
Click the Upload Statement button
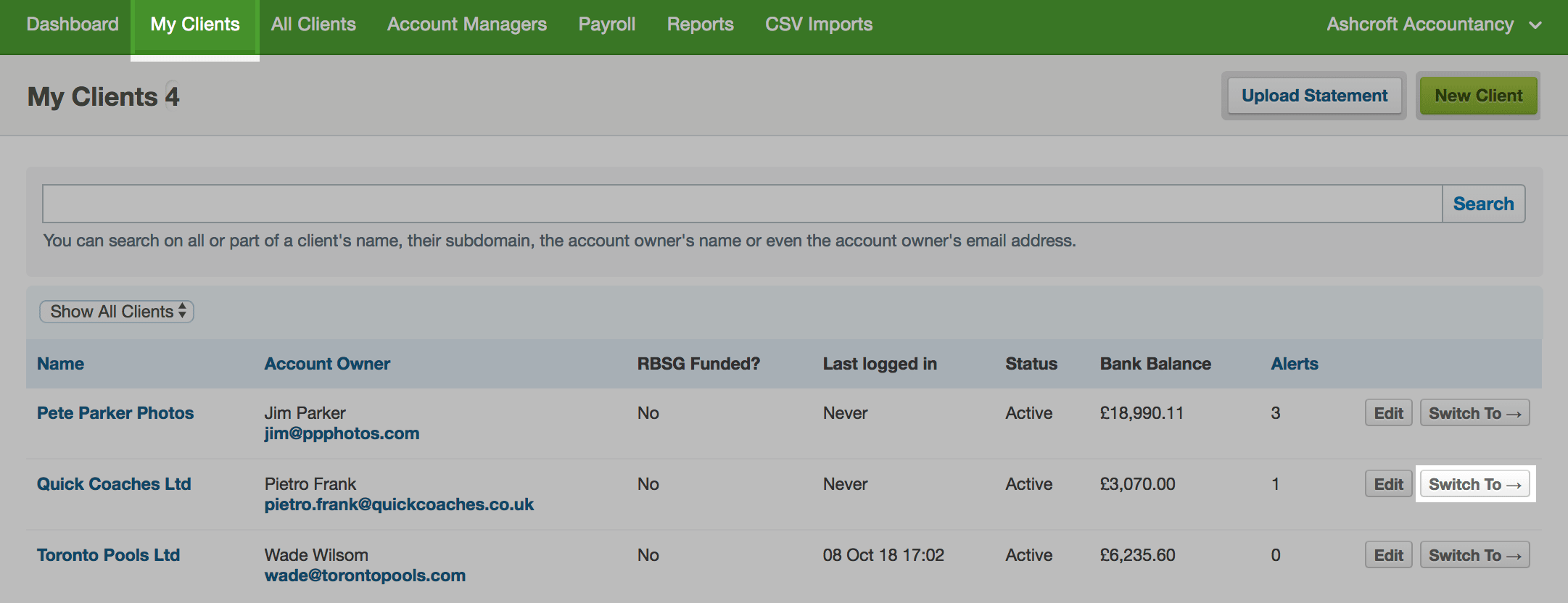coord(1314,96)
